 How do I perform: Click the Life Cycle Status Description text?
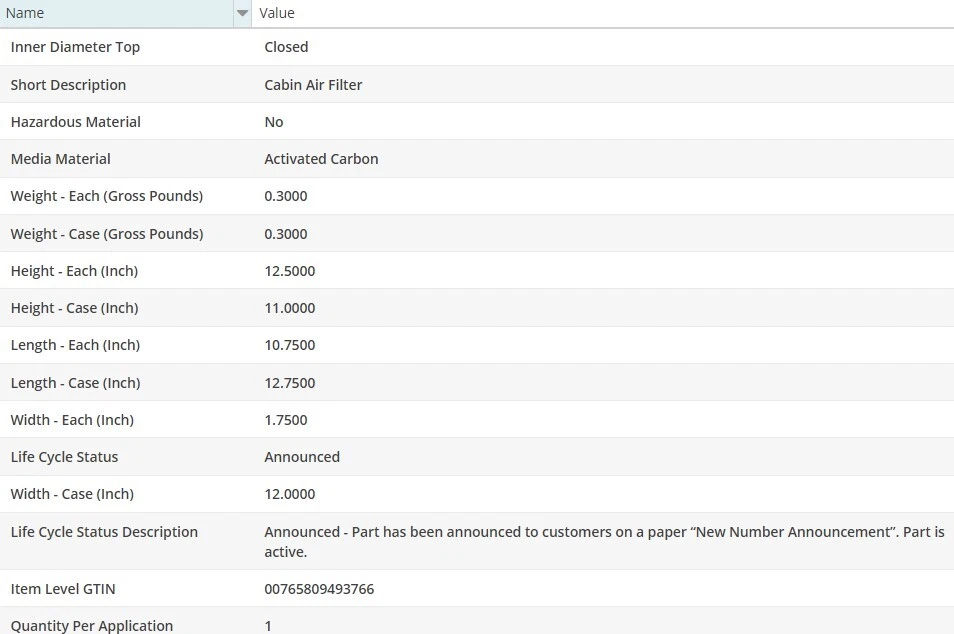(604, 541)
